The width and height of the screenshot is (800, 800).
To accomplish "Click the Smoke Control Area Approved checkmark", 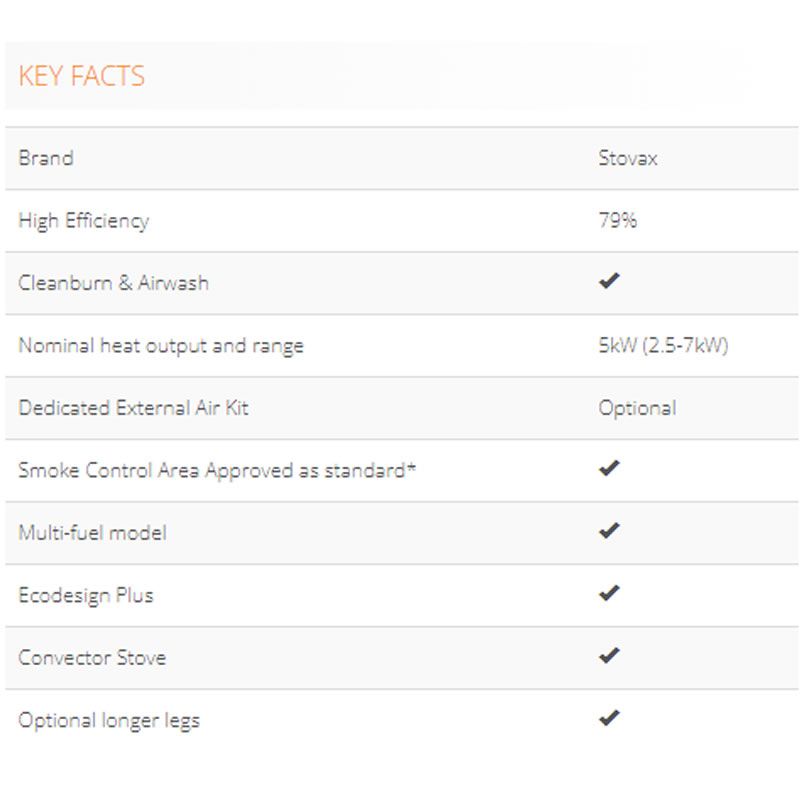I will click(x=609, y=468).
